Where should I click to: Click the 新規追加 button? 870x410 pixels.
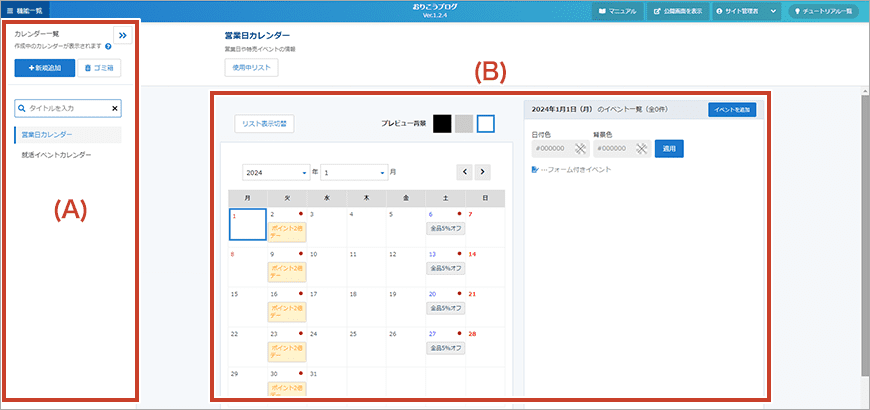(x=44, y=69)
